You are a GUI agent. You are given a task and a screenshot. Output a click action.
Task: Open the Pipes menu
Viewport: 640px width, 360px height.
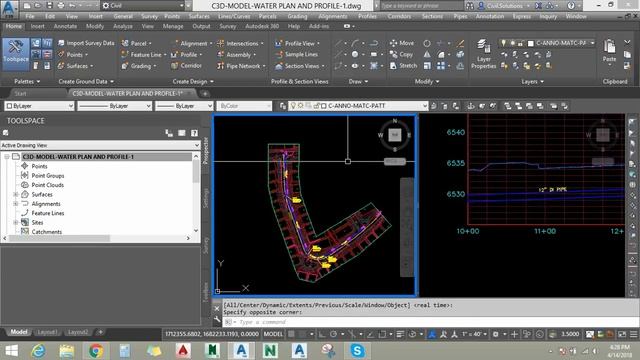point(460,16)
